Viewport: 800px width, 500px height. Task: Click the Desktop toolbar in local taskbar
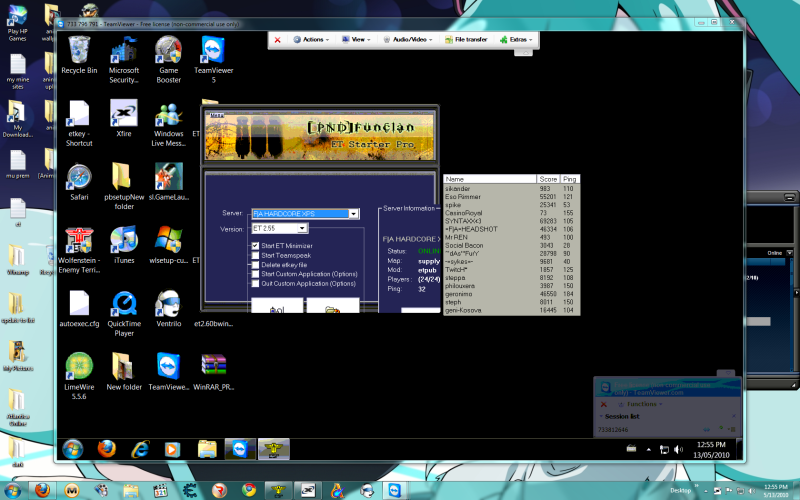click(x=680, y=490)
